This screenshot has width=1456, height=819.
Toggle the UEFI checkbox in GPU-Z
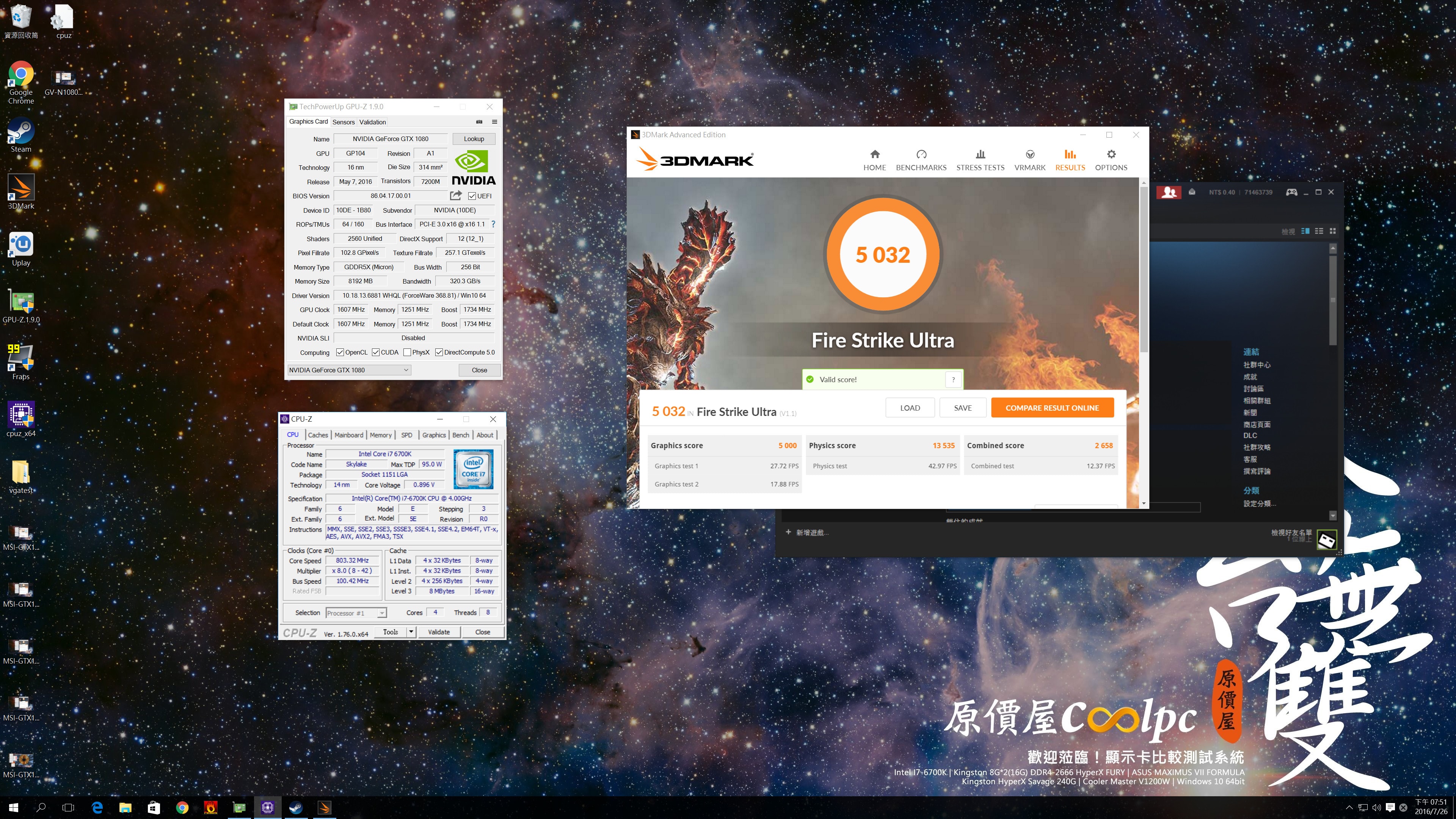472,196
